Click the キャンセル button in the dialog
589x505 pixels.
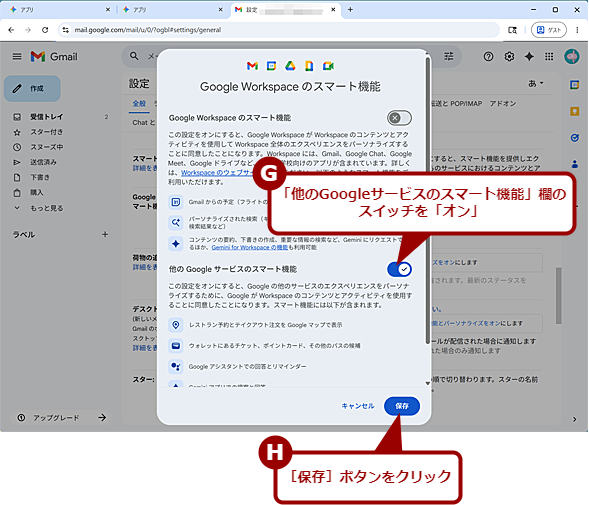(358, 406)
